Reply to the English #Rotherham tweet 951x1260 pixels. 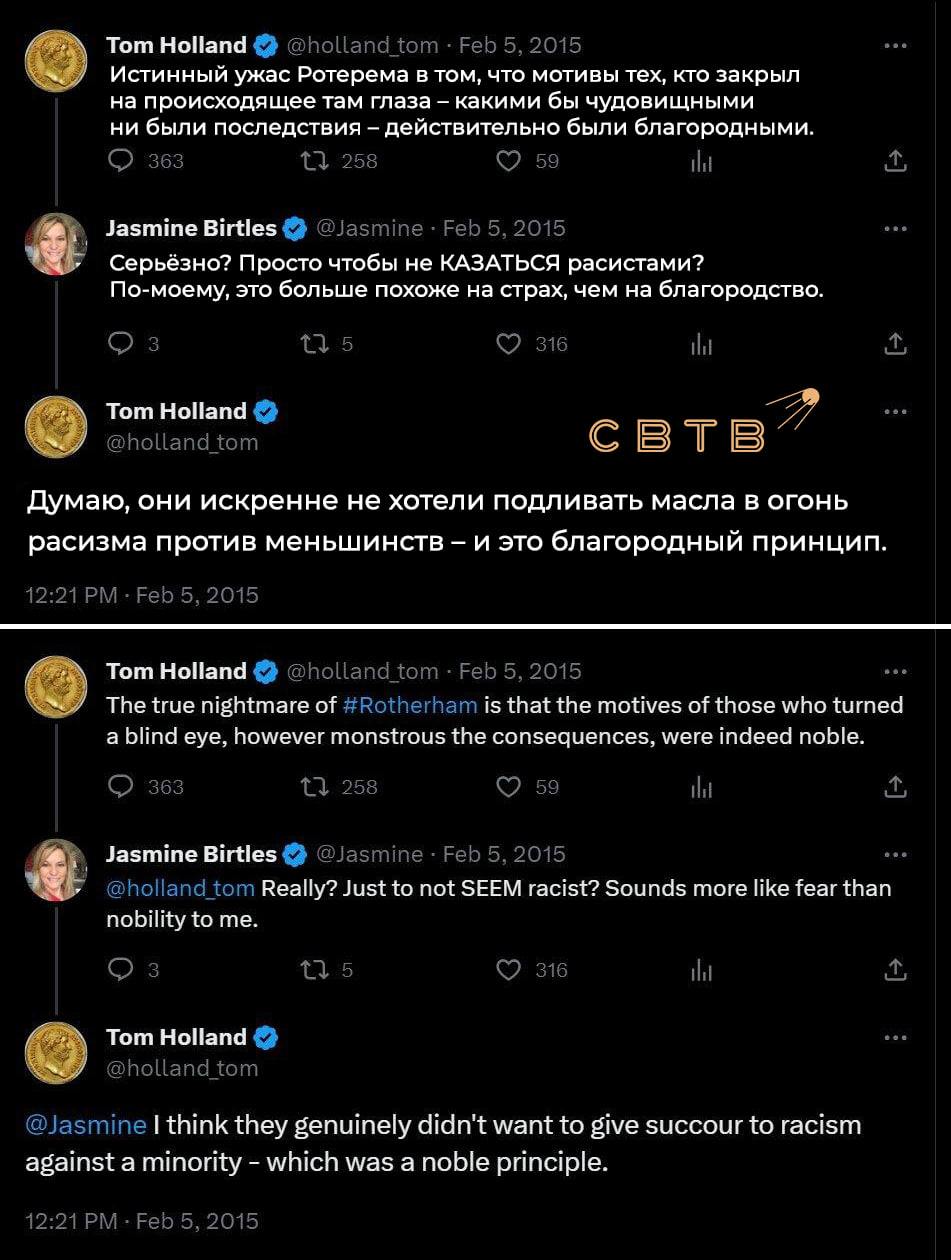coord(121,787)
